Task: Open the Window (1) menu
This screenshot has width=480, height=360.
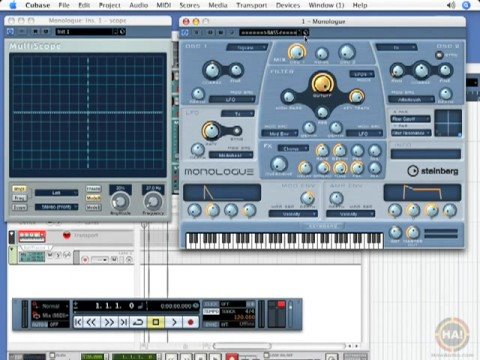Action: pos(326,5)
